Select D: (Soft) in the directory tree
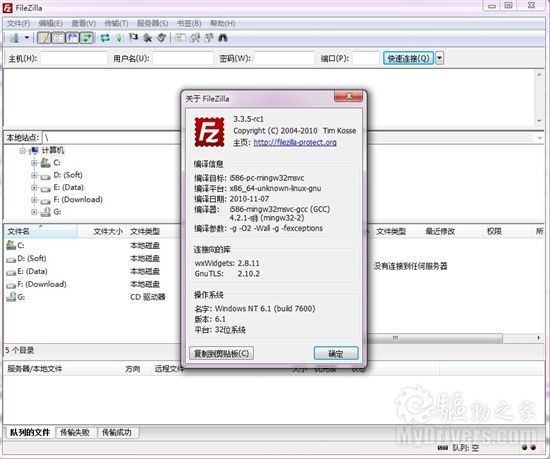Screen dimensions: 550x459 tap(68, 175)
